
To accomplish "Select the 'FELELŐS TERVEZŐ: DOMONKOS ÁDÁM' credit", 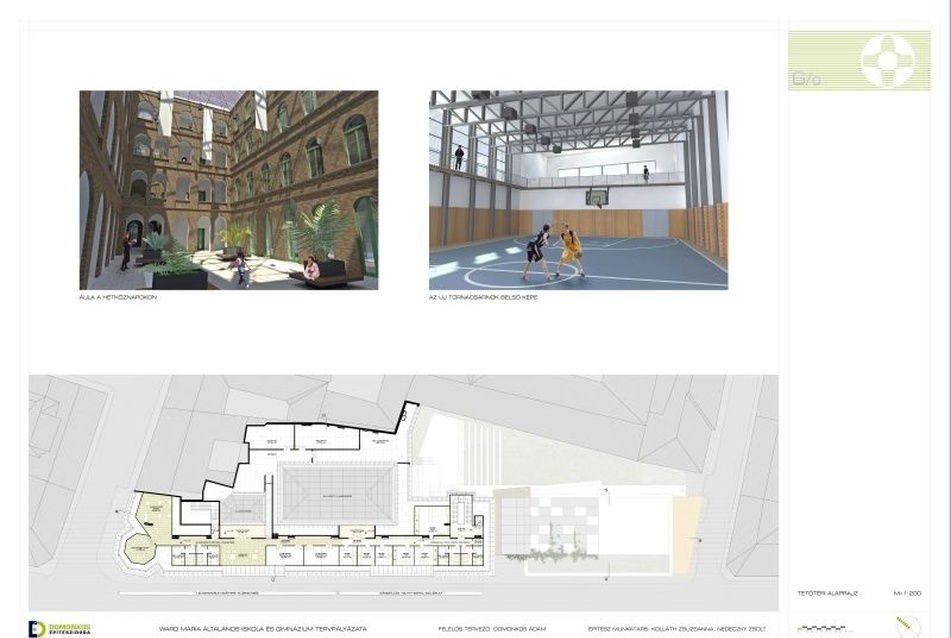I will tap(492, 629).
